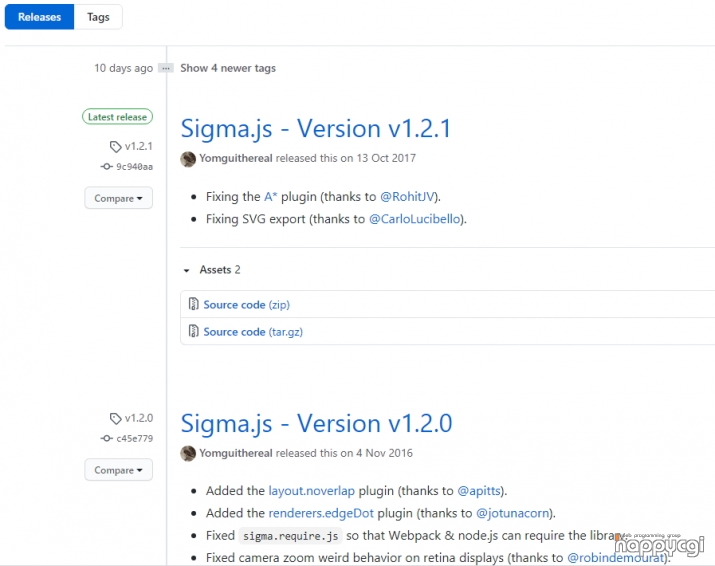Click the '10 days ago' timestamp
715x566 pixels.
[124, 68]
